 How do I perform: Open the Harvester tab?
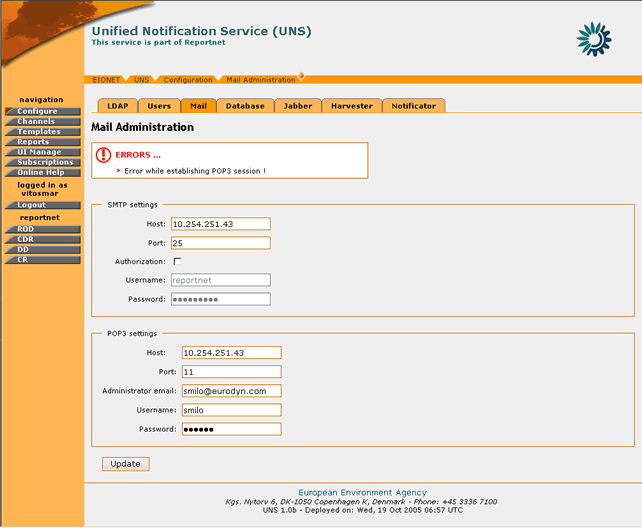(352, 106)
